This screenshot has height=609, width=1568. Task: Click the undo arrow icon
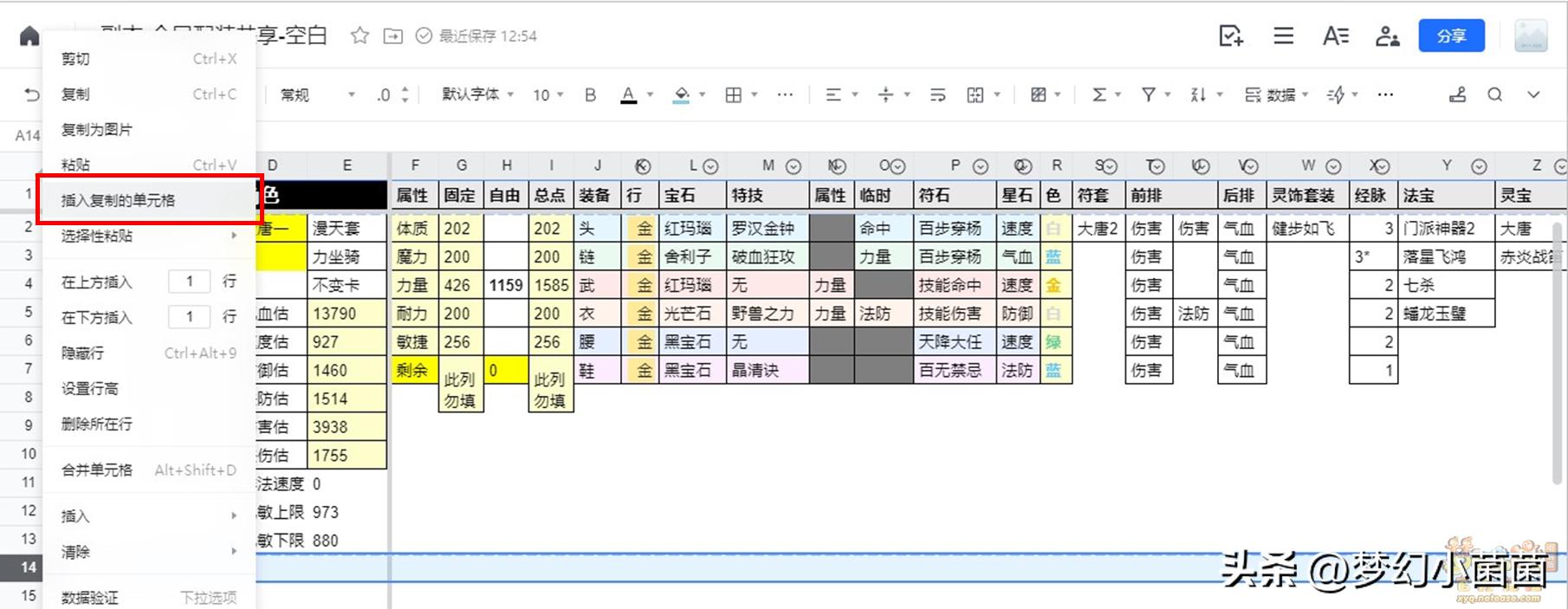[x=32, y=94]
